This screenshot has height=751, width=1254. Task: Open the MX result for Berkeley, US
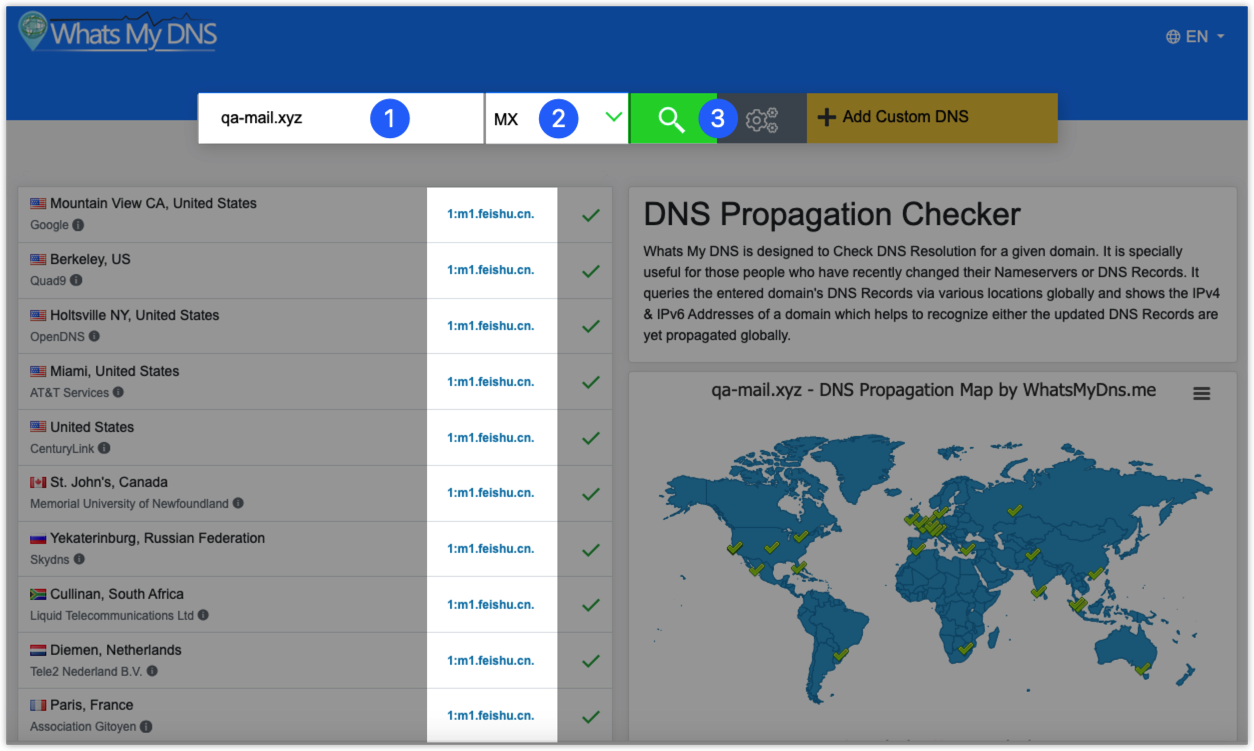point(491,270)
